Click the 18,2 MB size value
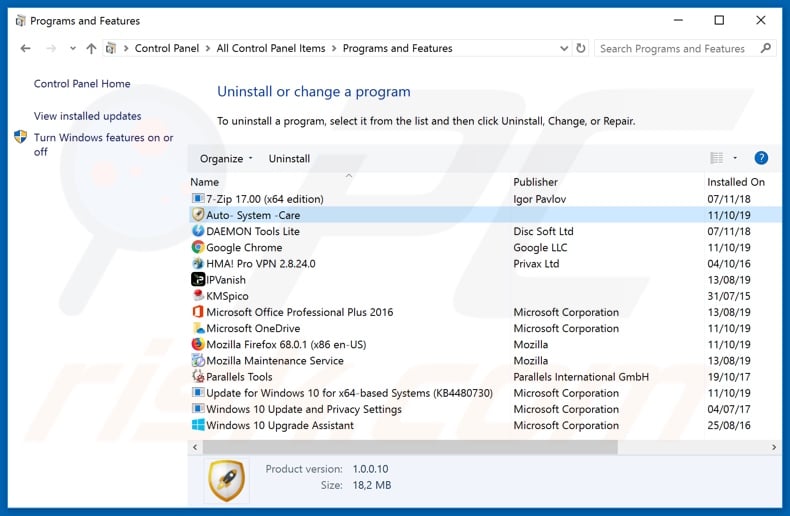Image resolution: width=790 pixels, height=516 pixels. 372,485
